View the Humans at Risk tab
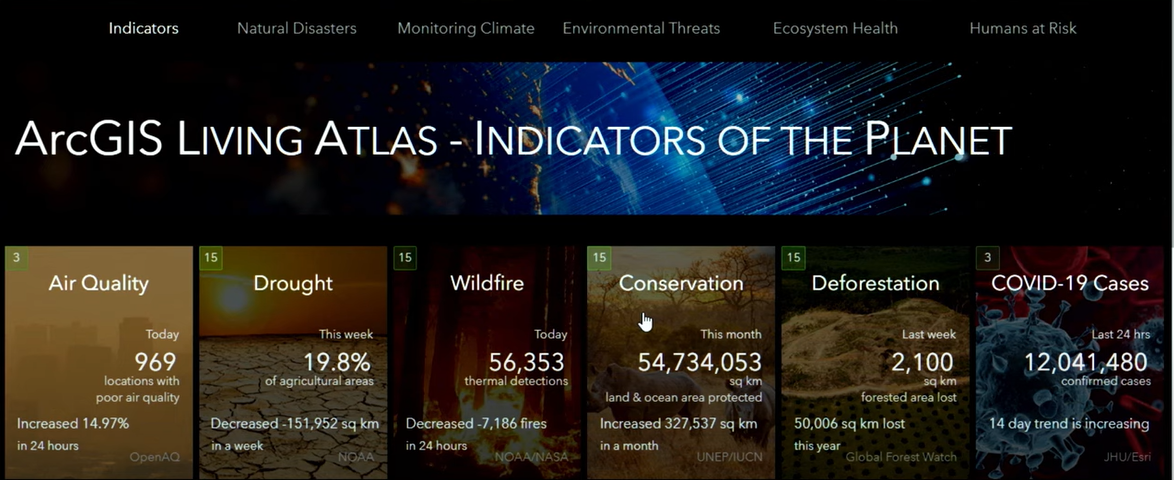 tap(1023, 28)
